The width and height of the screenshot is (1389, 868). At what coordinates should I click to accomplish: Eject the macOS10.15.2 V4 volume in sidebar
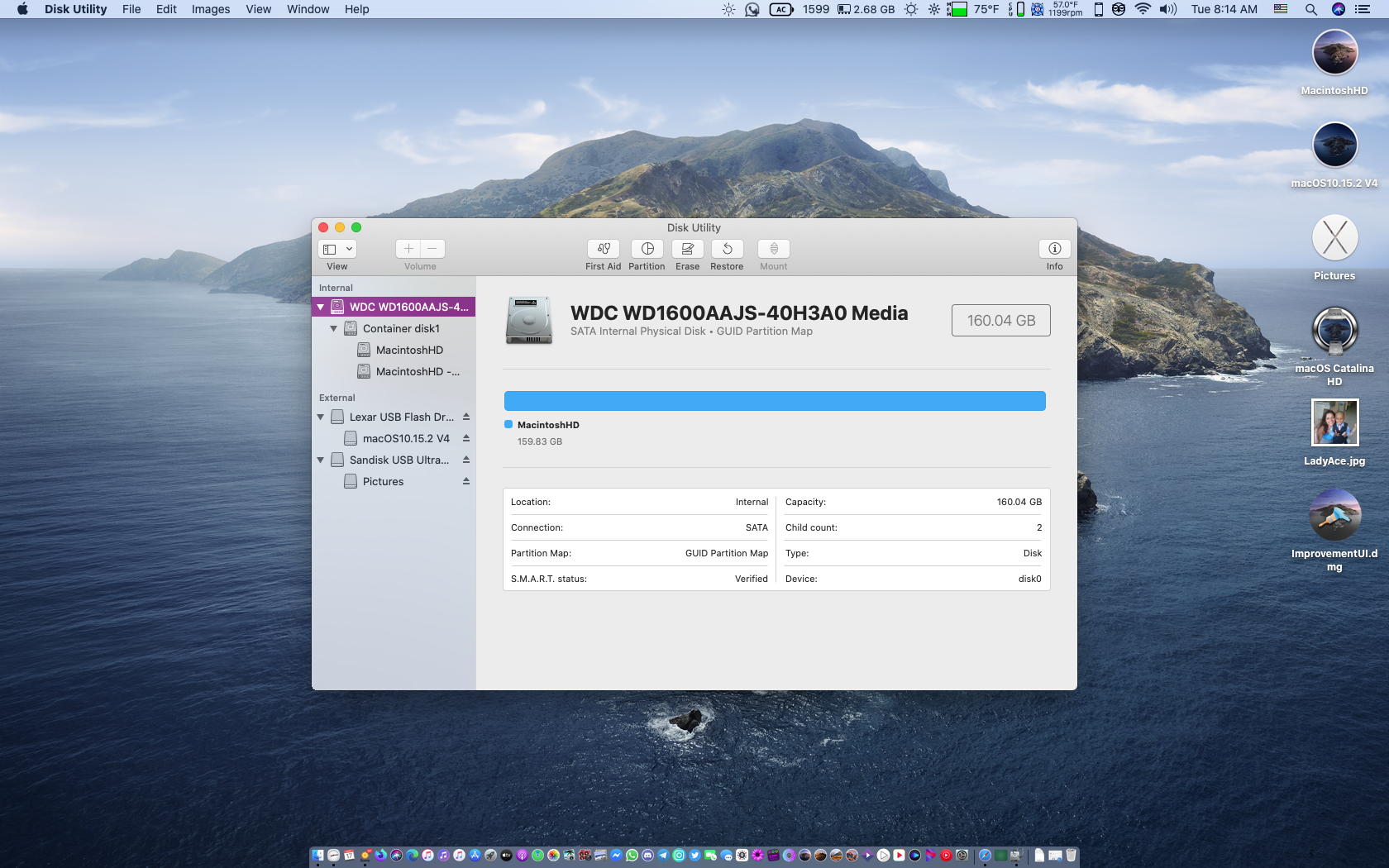coord(466,438)
